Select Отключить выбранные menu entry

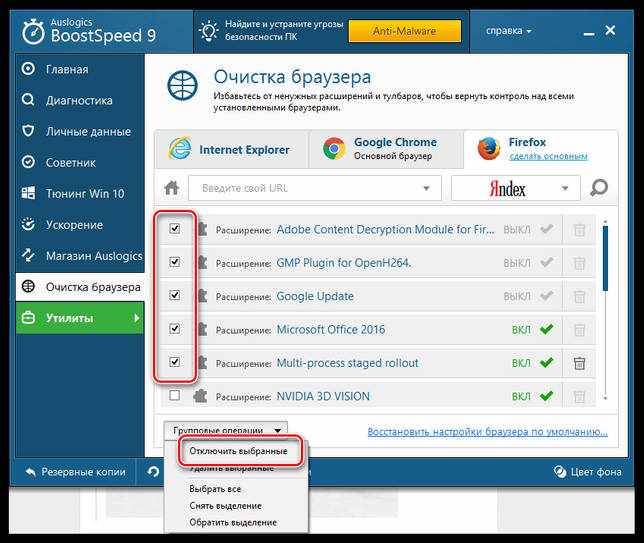238,451
